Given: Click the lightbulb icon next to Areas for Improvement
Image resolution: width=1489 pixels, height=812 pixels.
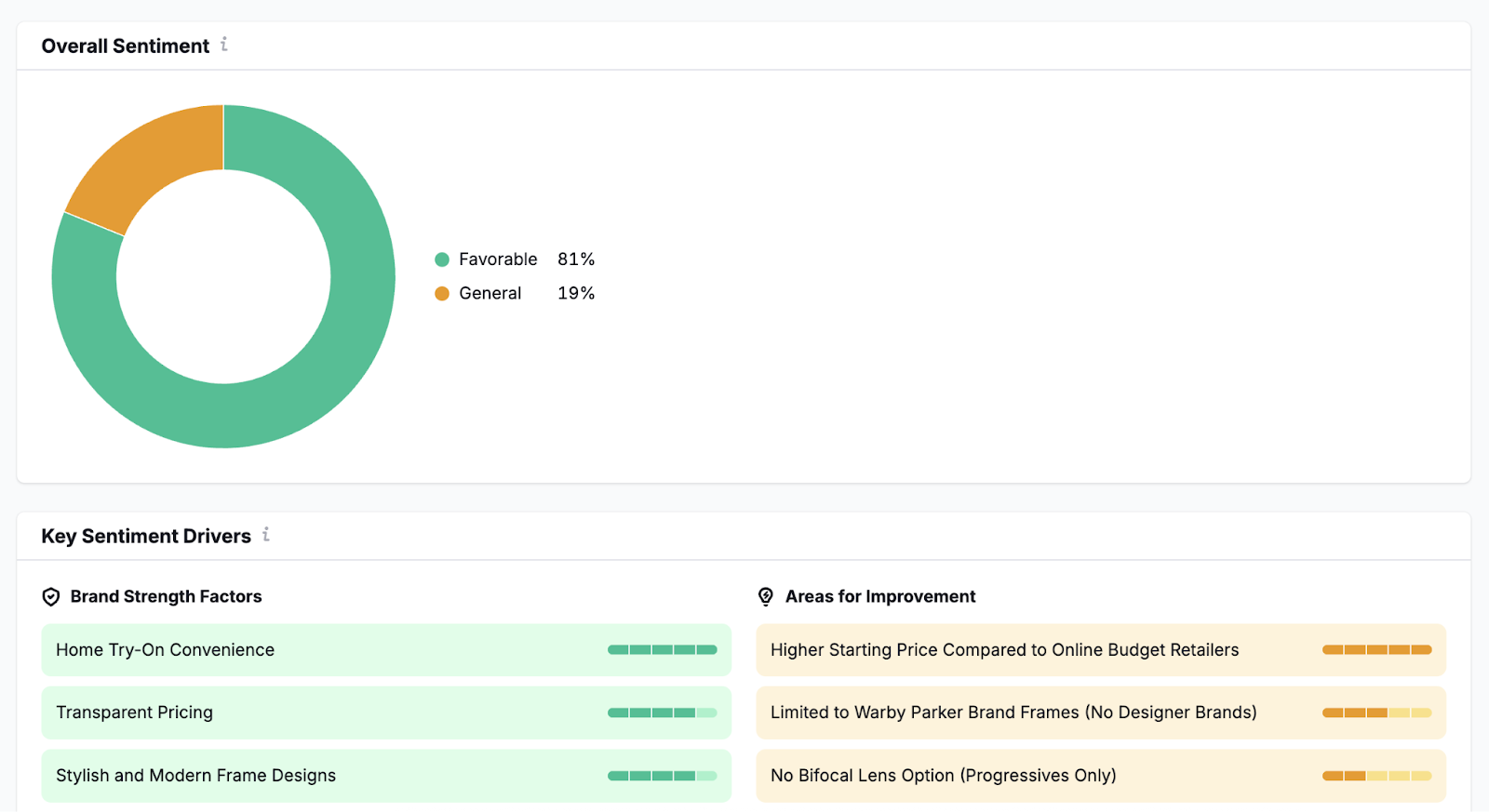Looking at the screenshot, I should coord(766,597).
